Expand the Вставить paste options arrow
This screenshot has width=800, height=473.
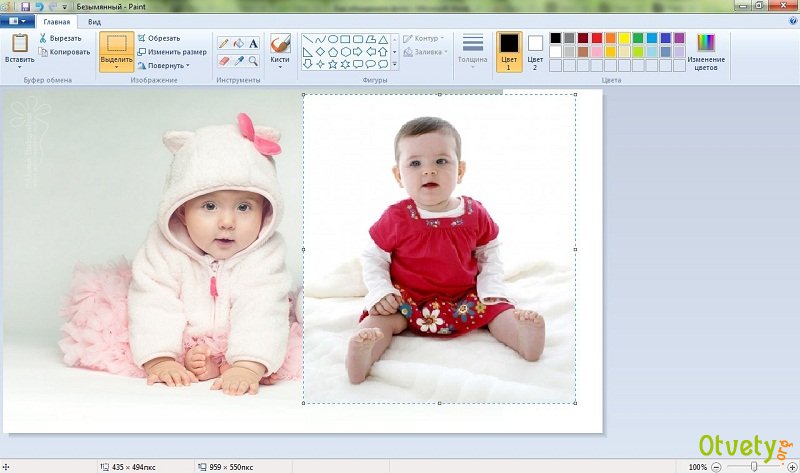pos(19,66)
